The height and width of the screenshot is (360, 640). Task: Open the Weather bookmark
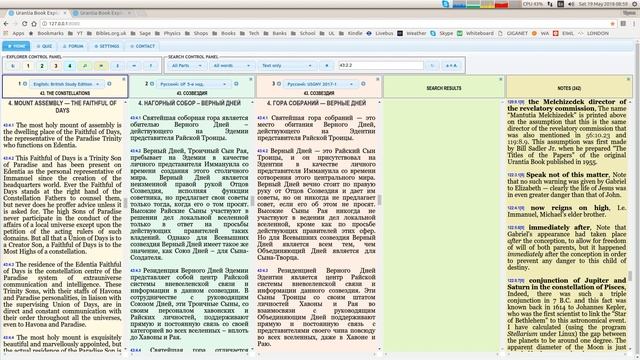pyautogui.click(x=412, y=33)
